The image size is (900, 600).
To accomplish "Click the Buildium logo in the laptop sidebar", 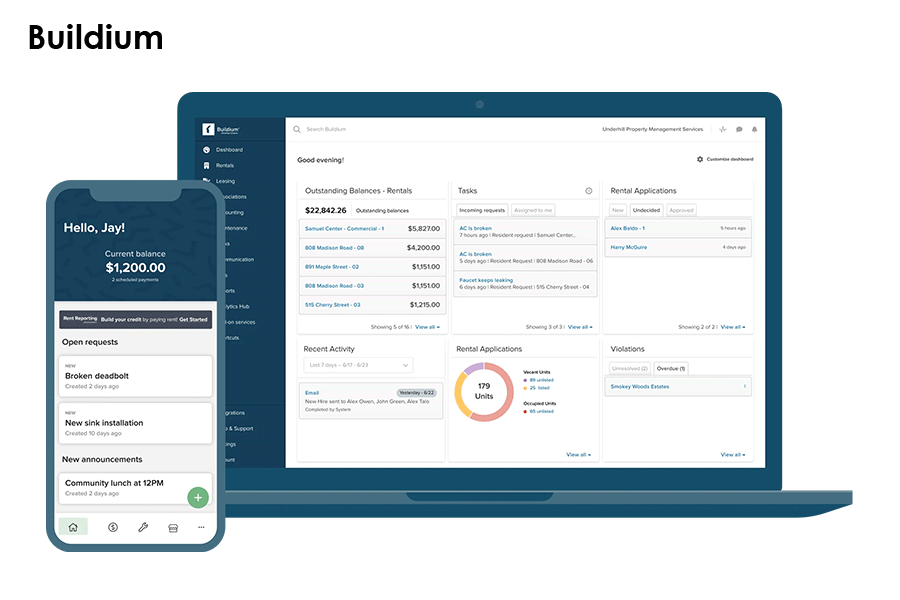I will point(221,130).
